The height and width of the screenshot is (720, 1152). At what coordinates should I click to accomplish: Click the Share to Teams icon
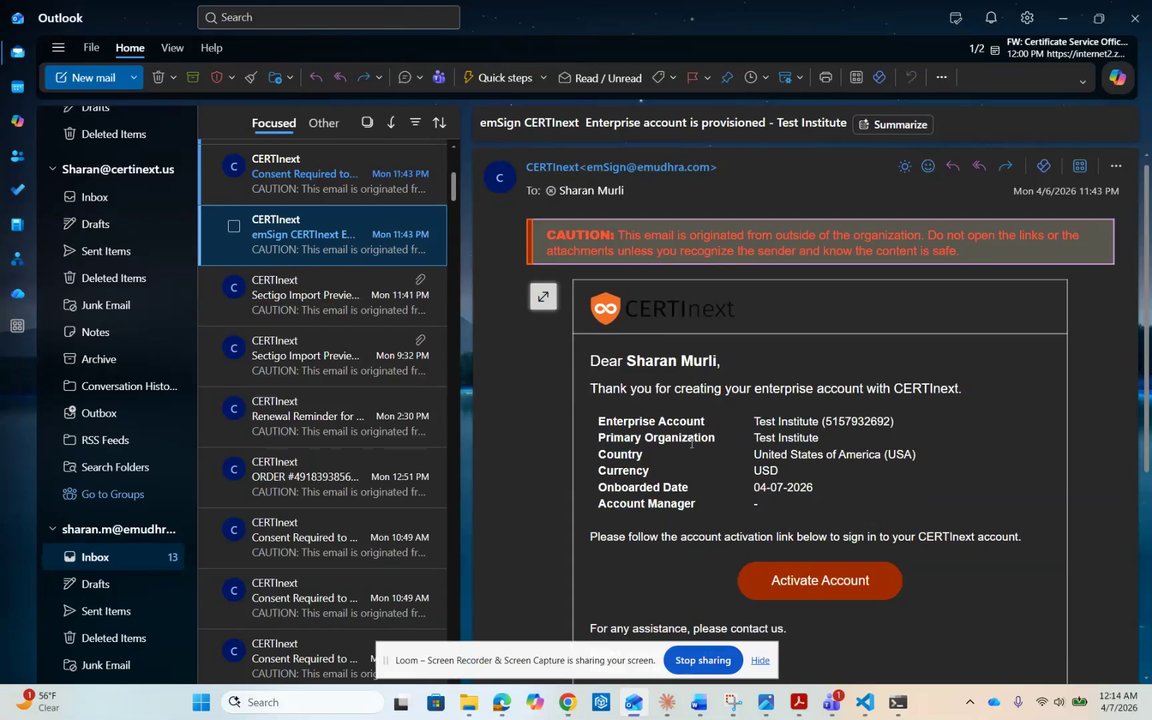(x=439, y=77)
